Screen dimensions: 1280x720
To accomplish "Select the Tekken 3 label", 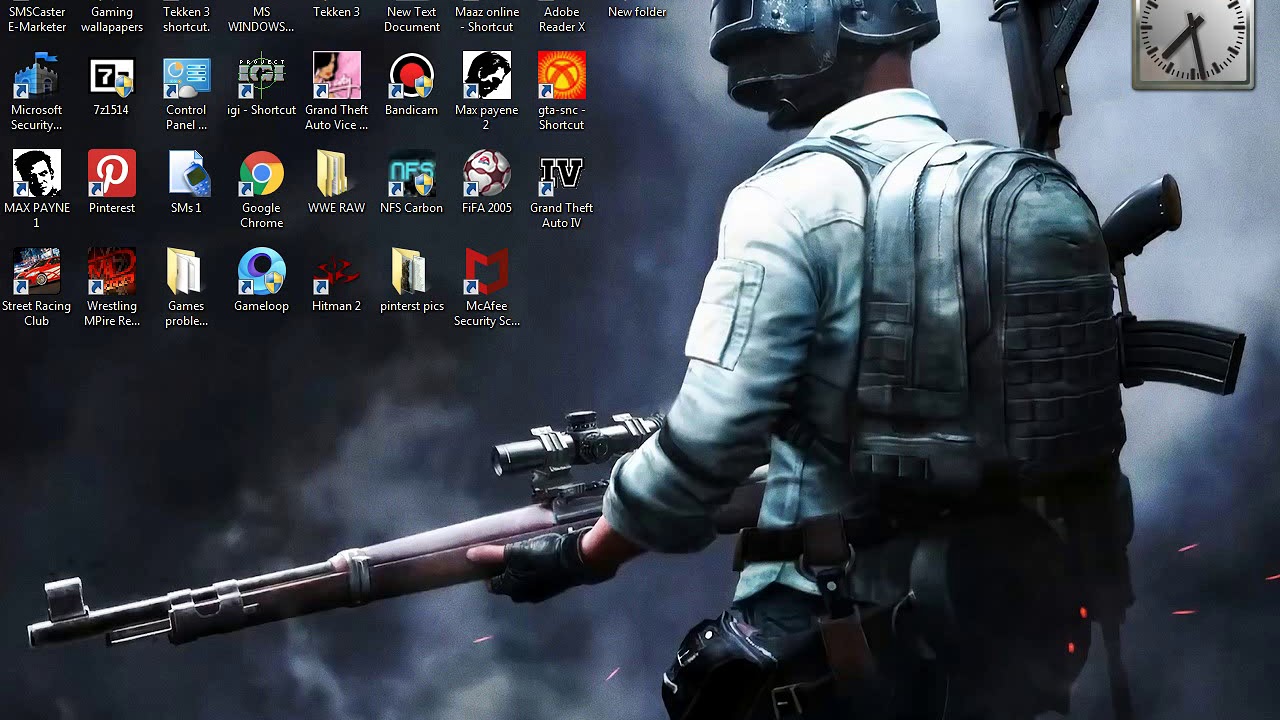I will click(336, 12).
